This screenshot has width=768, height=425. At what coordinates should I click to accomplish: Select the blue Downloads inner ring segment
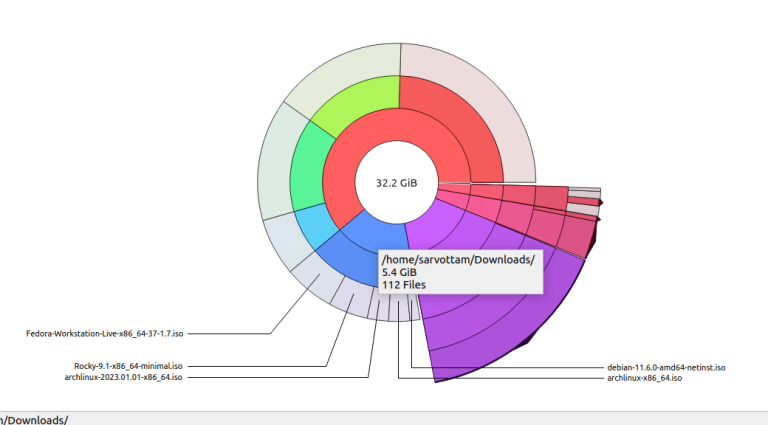pyautogui.click(x=352, y=252)
